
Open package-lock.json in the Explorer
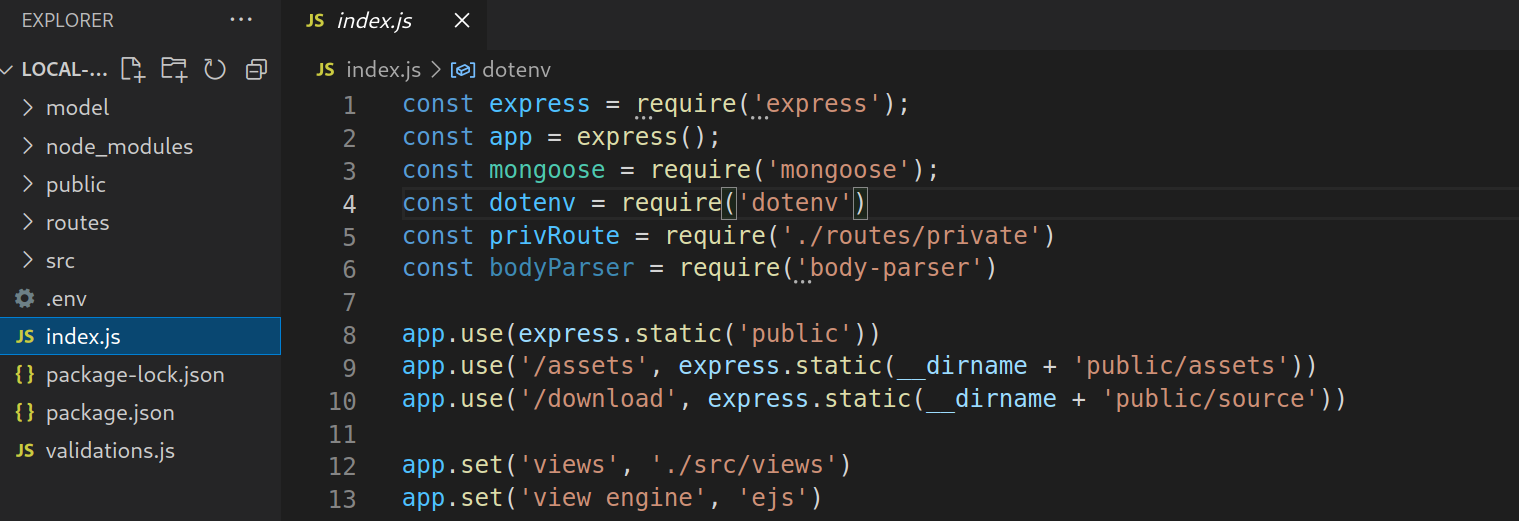(x=134, y=375)
